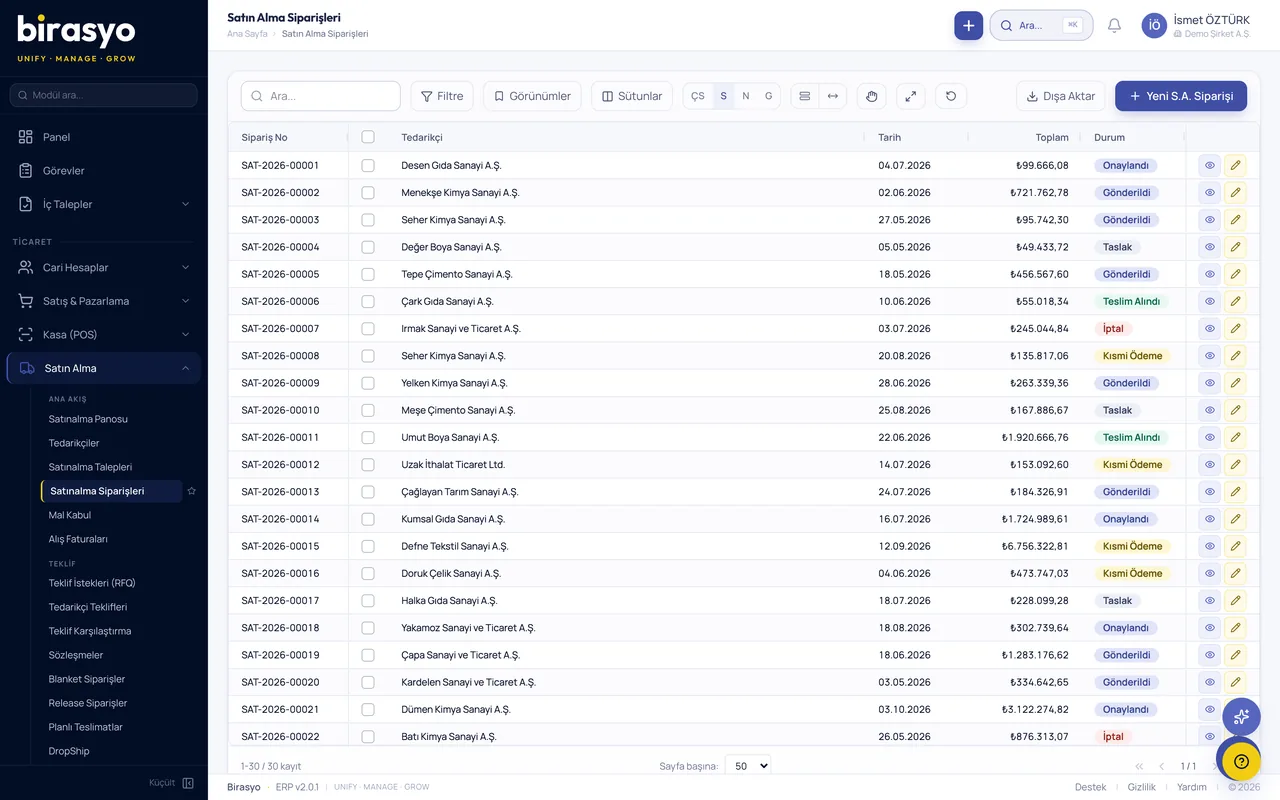Click the horizontal fit-width arrows icon
The width and height of the screenshot is (1280, 800).
[833, 96]
